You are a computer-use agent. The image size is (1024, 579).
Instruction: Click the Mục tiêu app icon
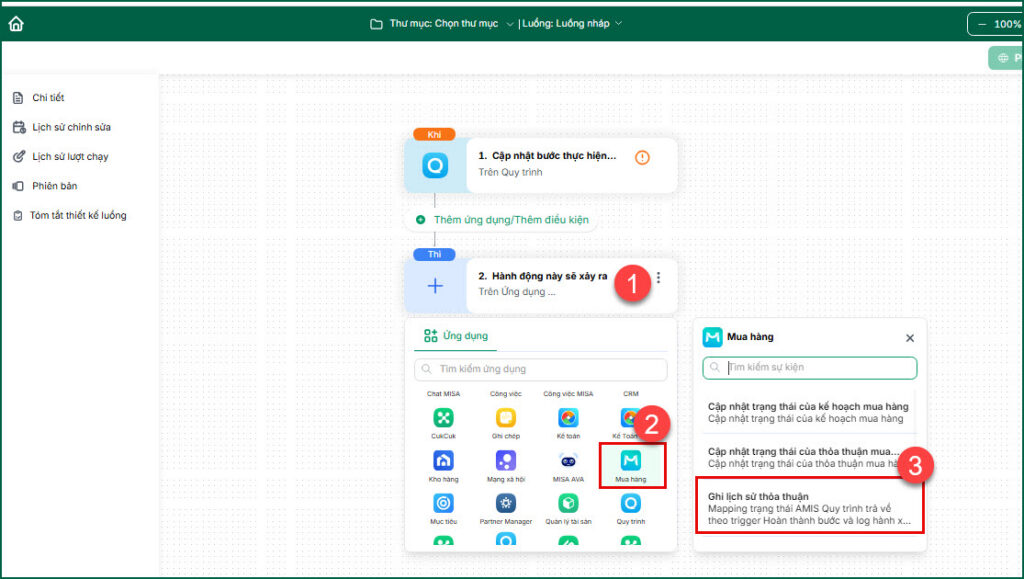tap(443, 503)
